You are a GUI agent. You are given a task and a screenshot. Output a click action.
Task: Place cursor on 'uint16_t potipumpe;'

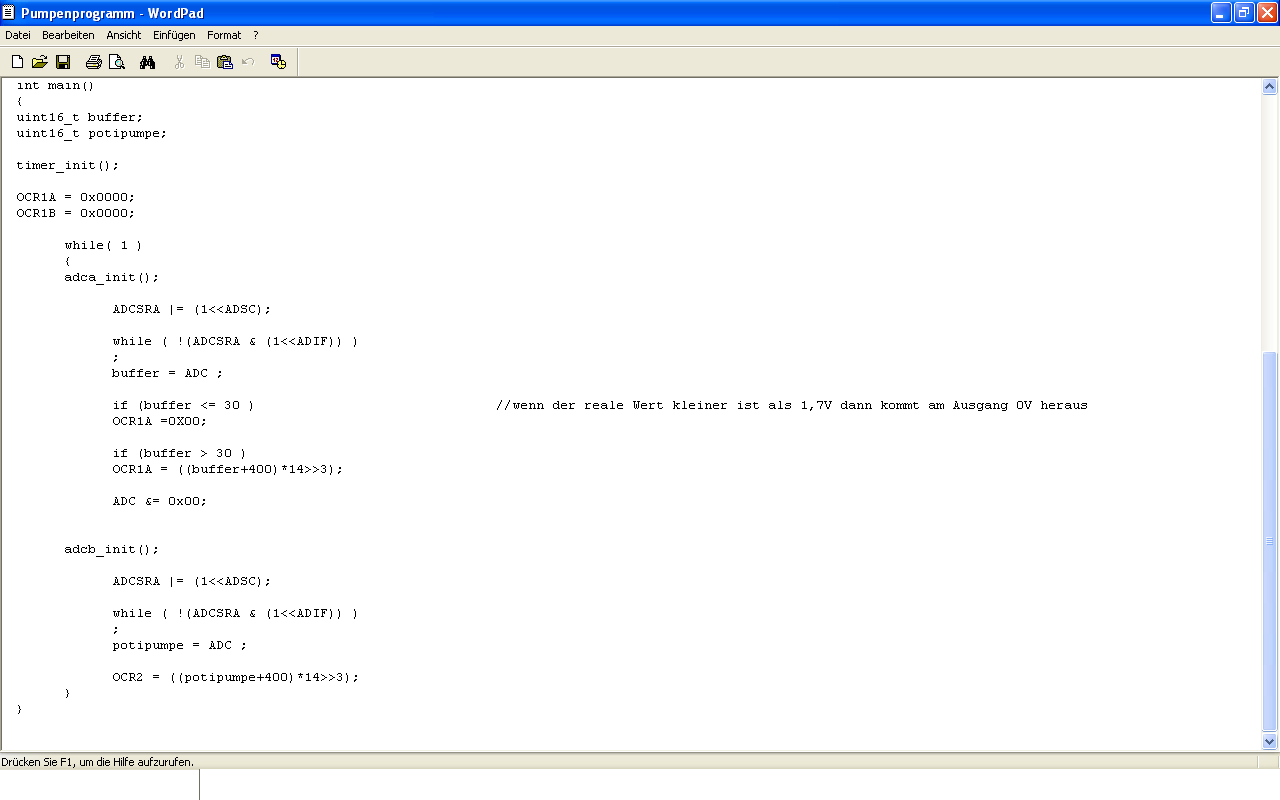point(91,133)
